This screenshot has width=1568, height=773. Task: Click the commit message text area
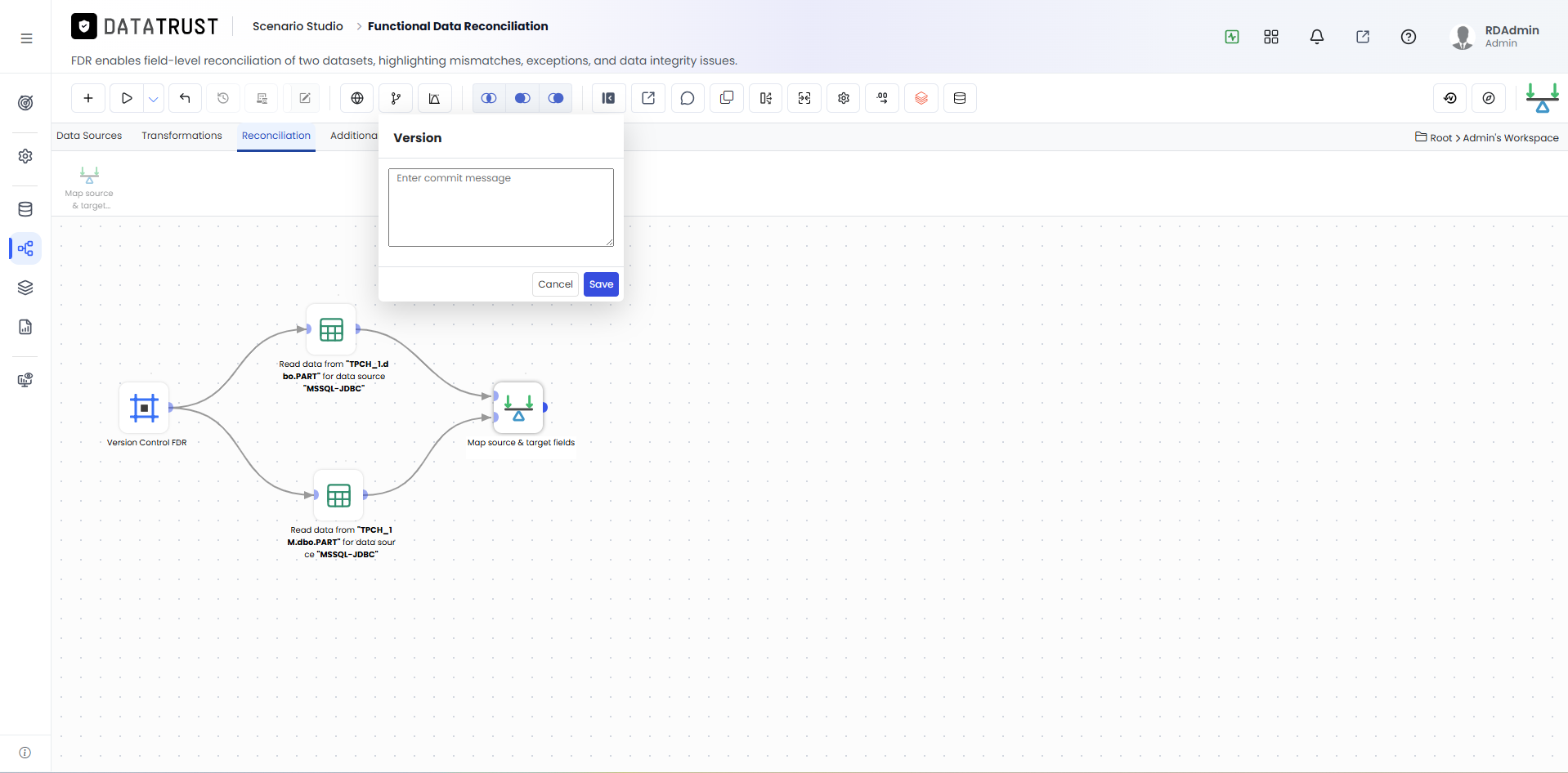501,208
